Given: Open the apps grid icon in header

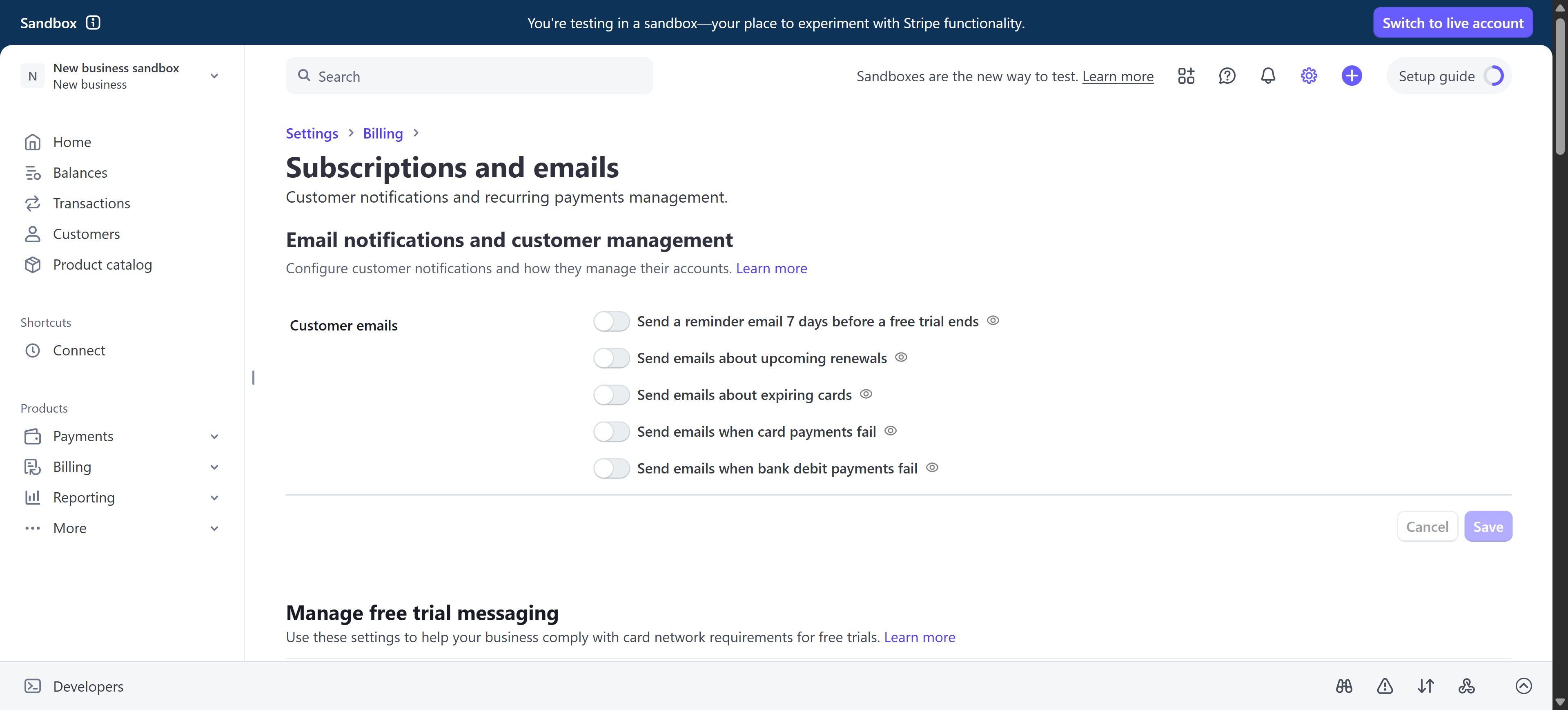Looking at the screenshot, I should tap(1186, 76).
